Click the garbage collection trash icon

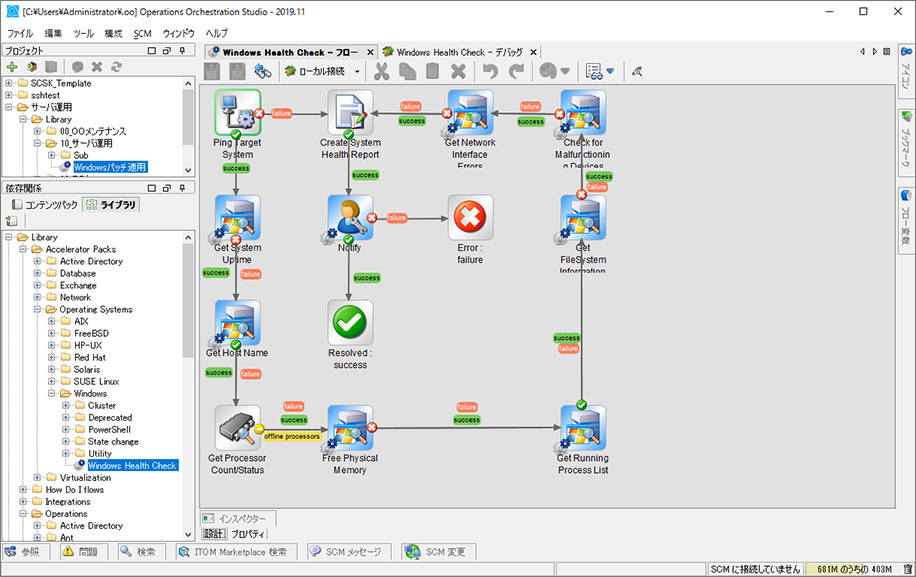tap(907, 569)
